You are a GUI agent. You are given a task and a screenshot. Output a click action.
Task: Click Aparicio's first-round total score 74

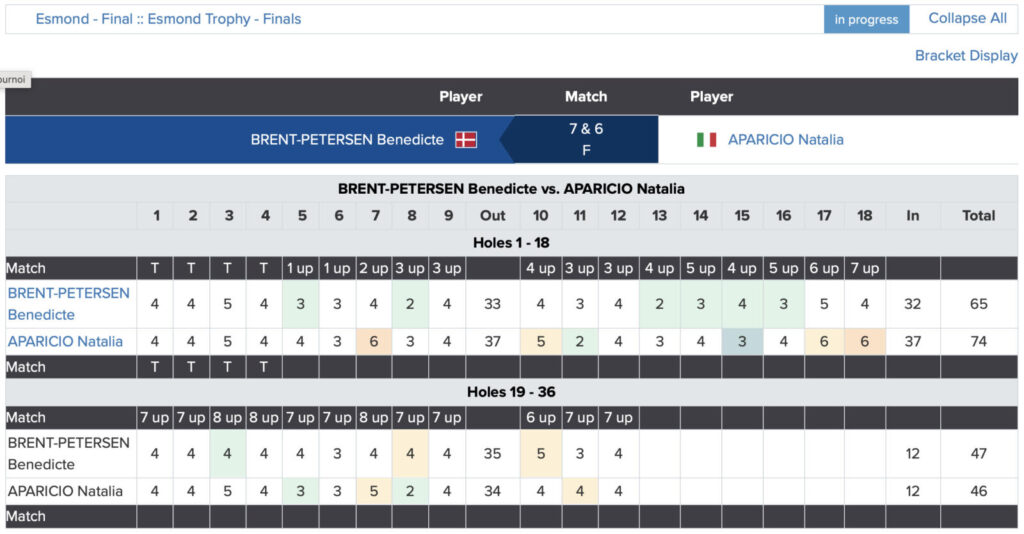979,341
